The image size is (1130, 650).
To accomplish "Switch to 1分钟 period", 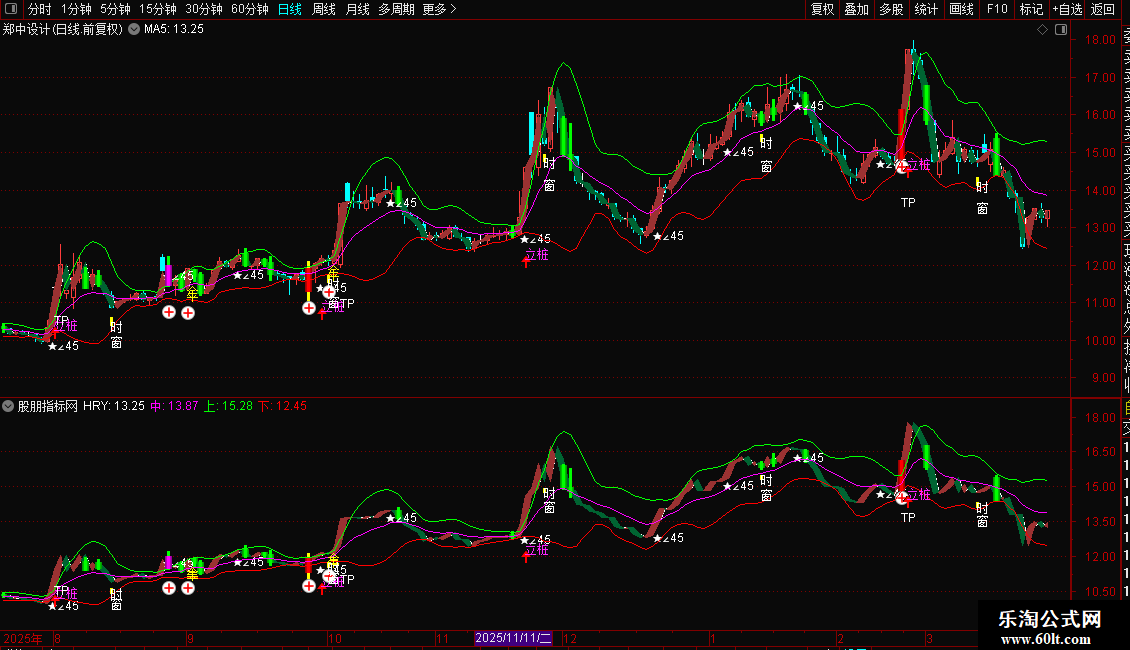I will (76, 9).
